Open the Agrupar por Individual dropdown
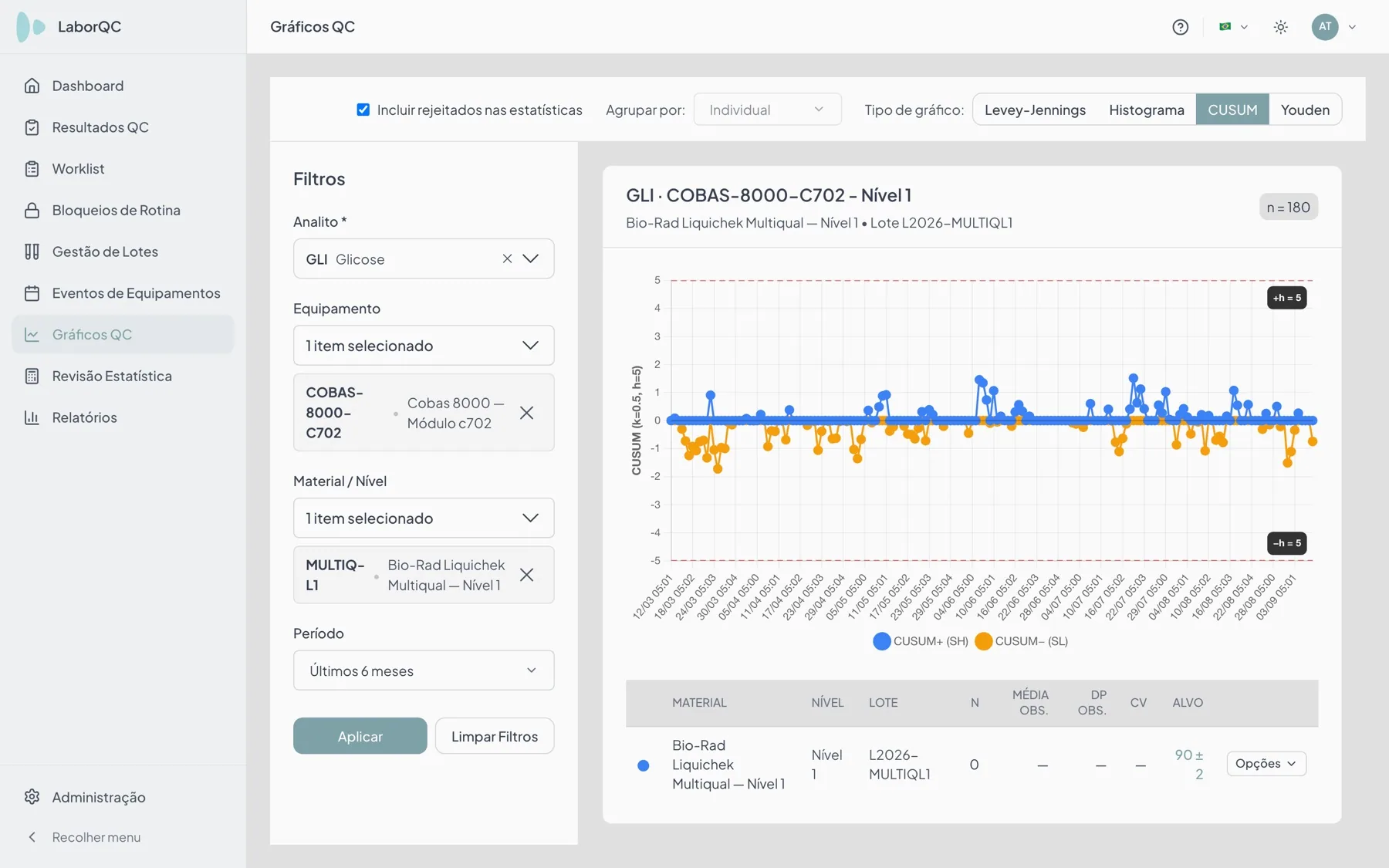Screen dimensions: 1389x868 click(x=767, y=110)
